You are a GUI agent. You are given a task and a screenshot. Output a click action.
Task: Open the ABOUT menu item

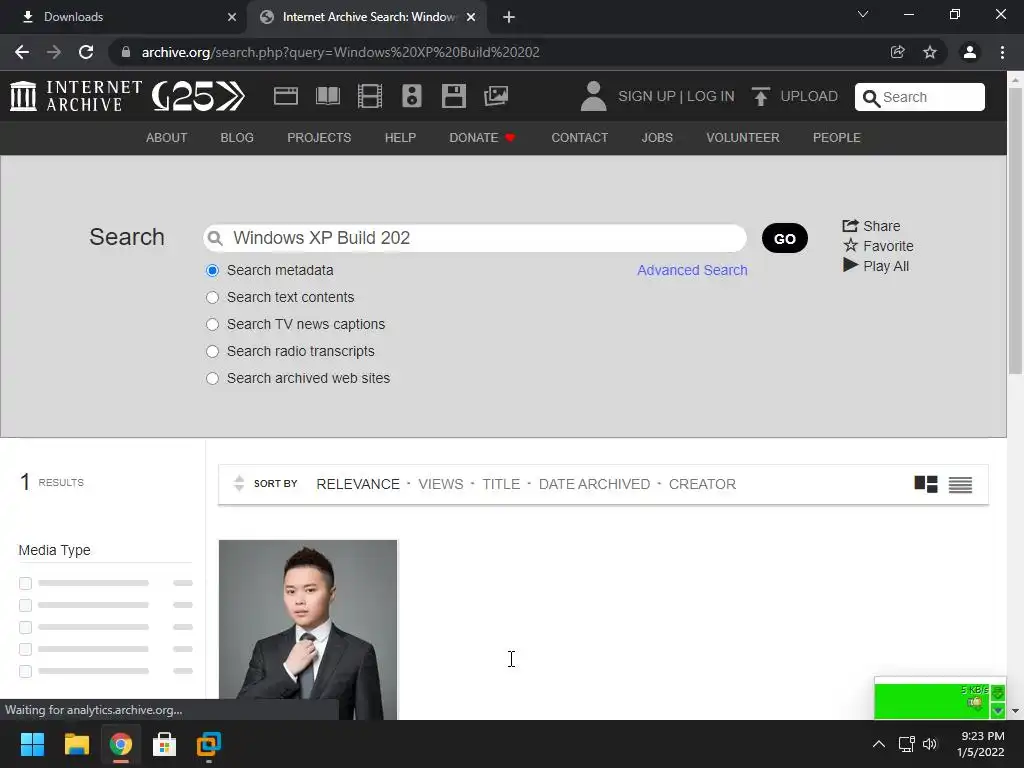(x=167, y=138)
